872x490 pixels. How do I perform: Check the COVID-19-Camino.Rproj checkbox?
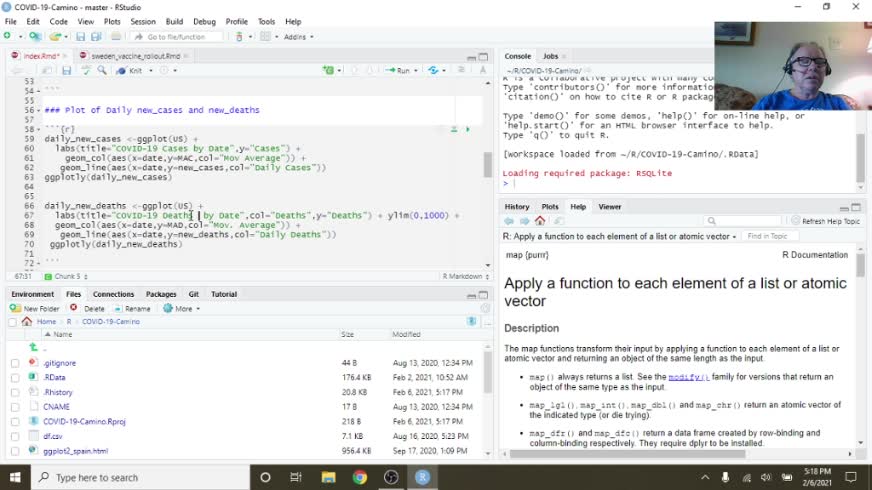tap(15, 422)
